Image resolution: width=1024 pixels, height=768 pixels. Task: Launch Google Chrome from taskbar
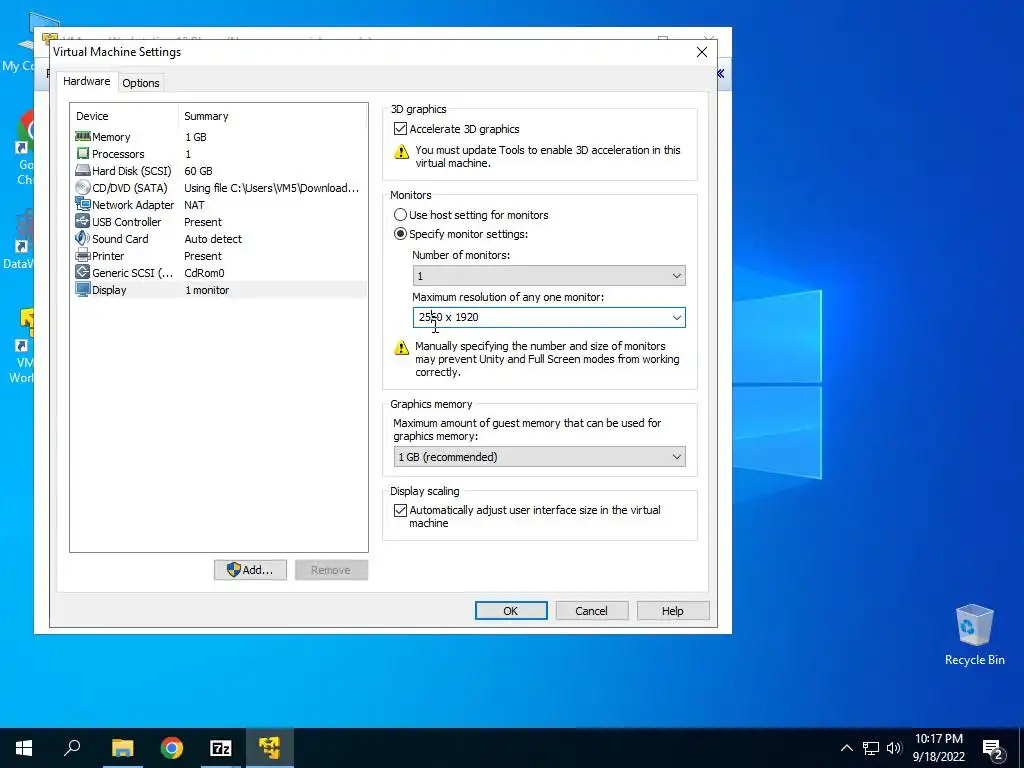tap(172, 748)
